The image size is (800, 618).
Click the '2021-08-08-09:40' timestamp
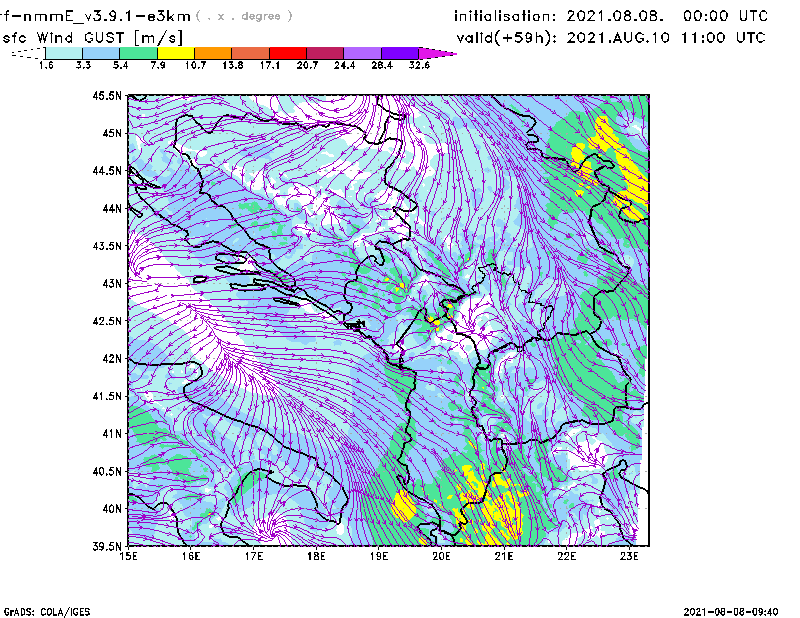(x=731, y=611)
